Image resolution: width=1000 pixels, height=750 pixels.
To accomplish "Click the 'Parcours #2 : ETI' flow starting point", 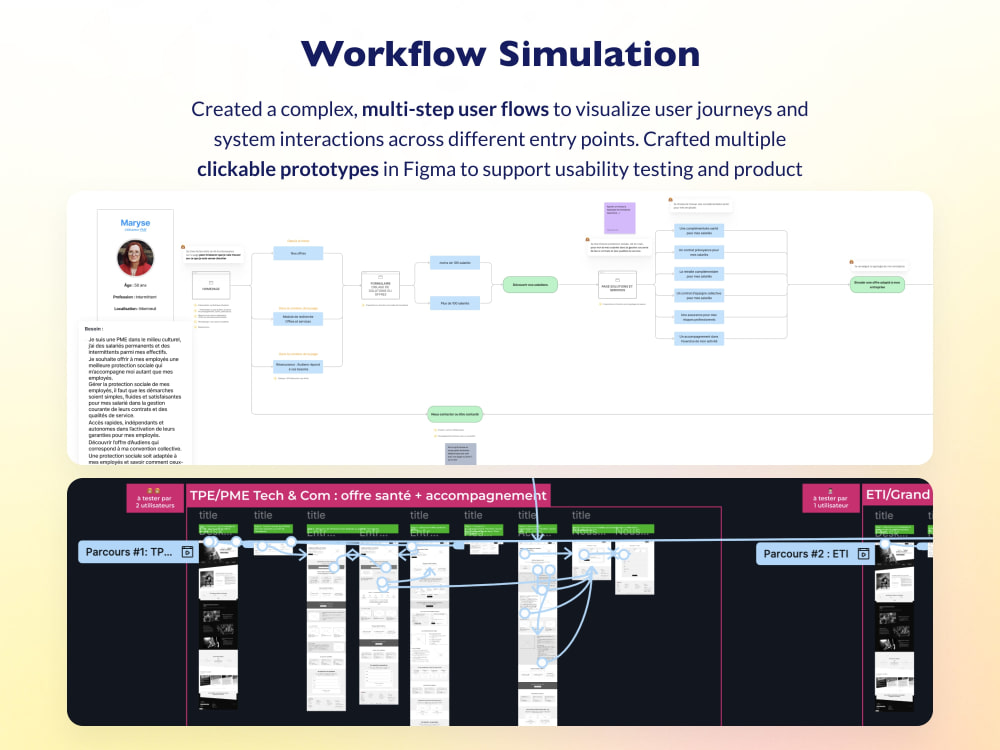I will [x=814, y=554].
